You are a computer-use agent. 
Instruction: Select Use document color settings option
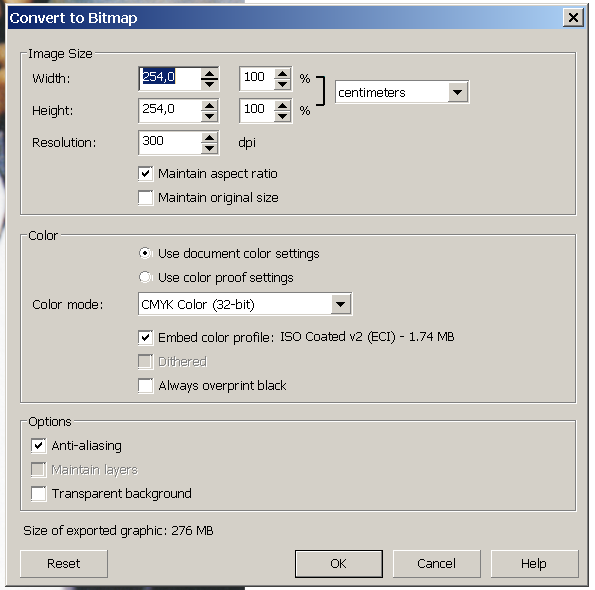[x=145, y=253]
